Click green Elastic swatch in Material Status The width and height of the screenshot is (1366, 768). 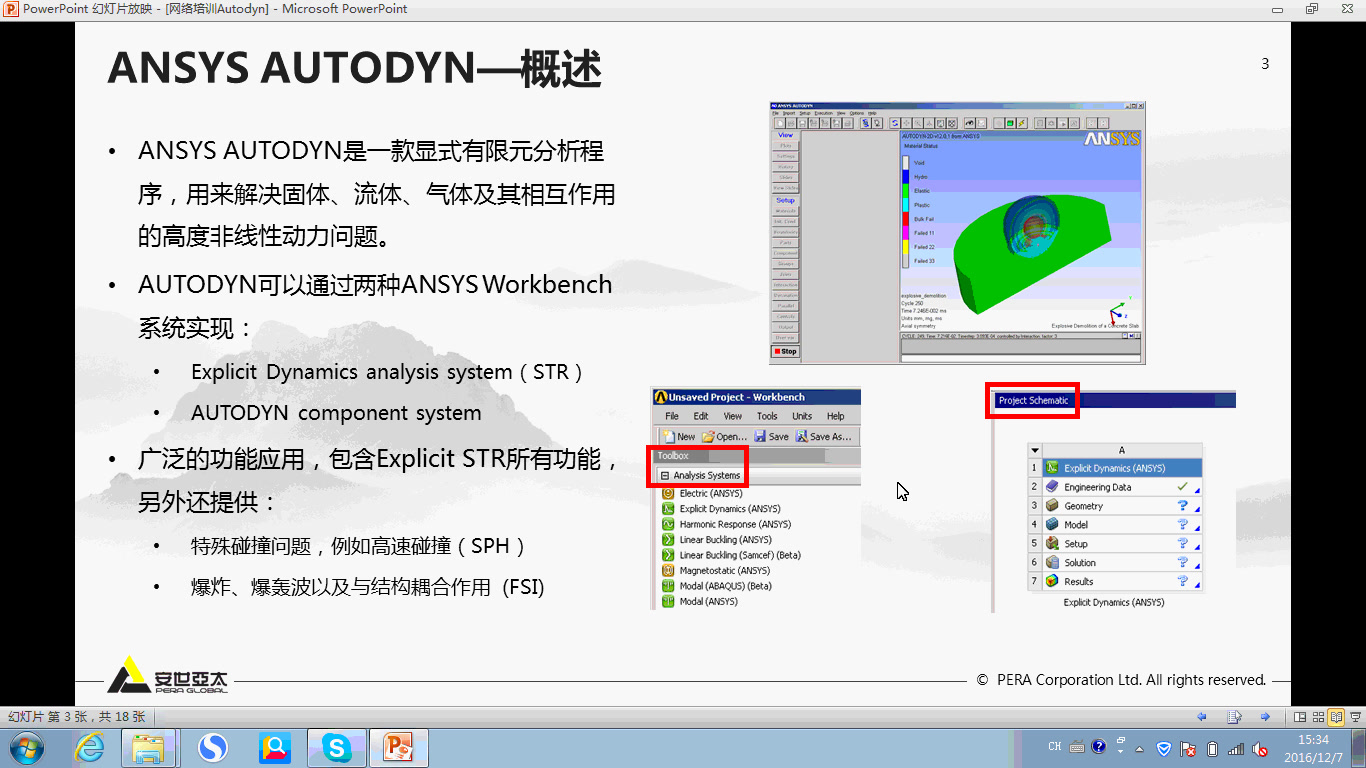(x=907, y=190)
